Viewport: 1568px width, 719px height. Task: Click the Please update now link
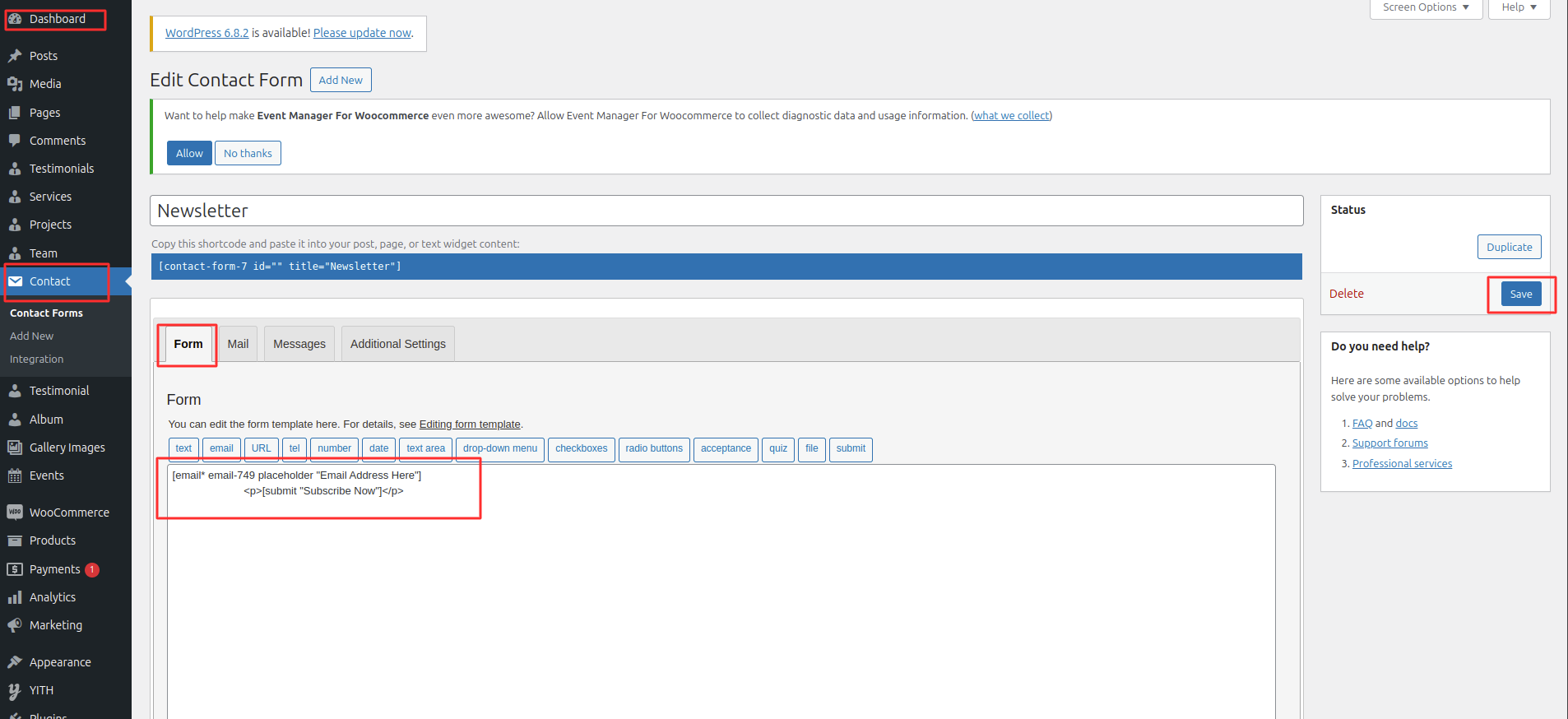tap(362, 33)
